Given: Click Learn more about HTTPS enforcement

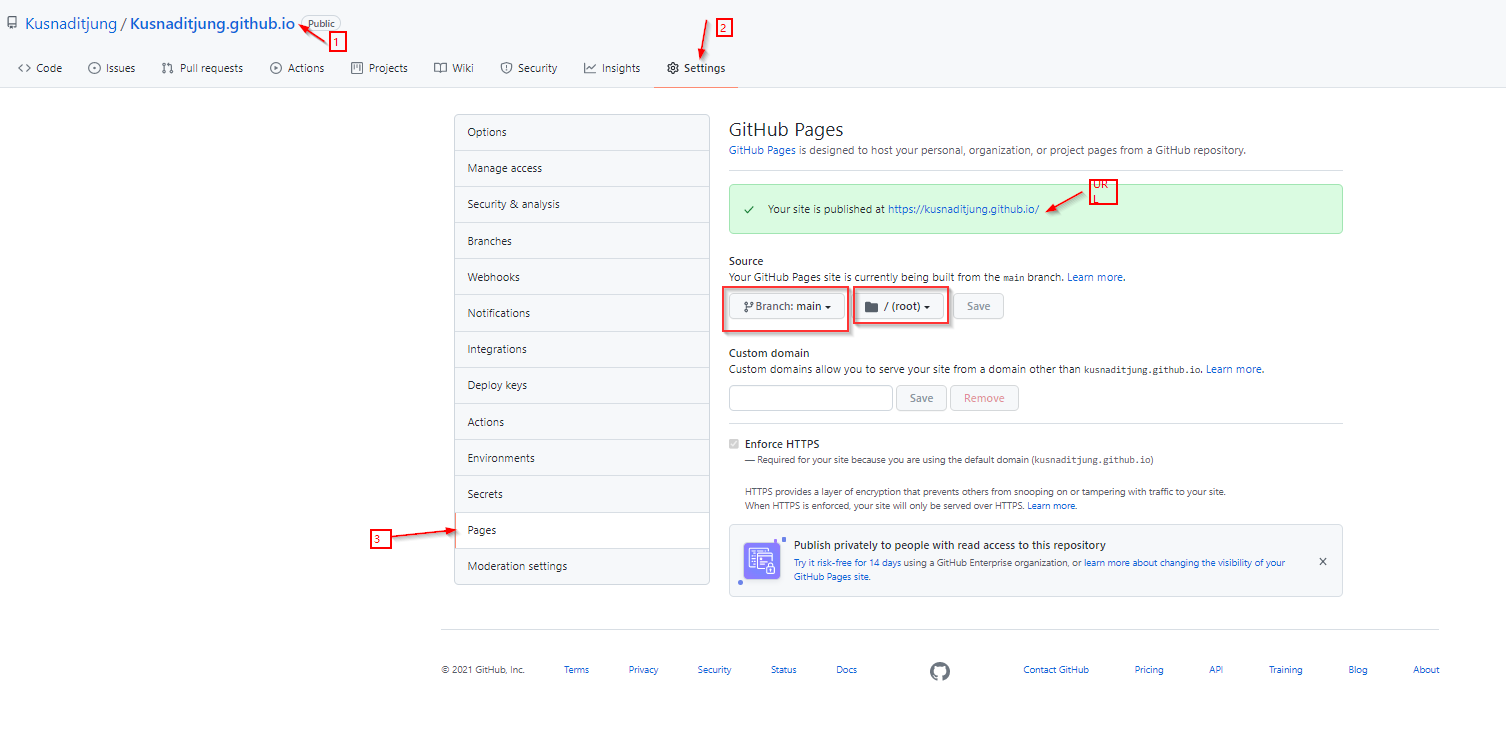Looking at the screenshot, I should click(x=1051, y=506).
